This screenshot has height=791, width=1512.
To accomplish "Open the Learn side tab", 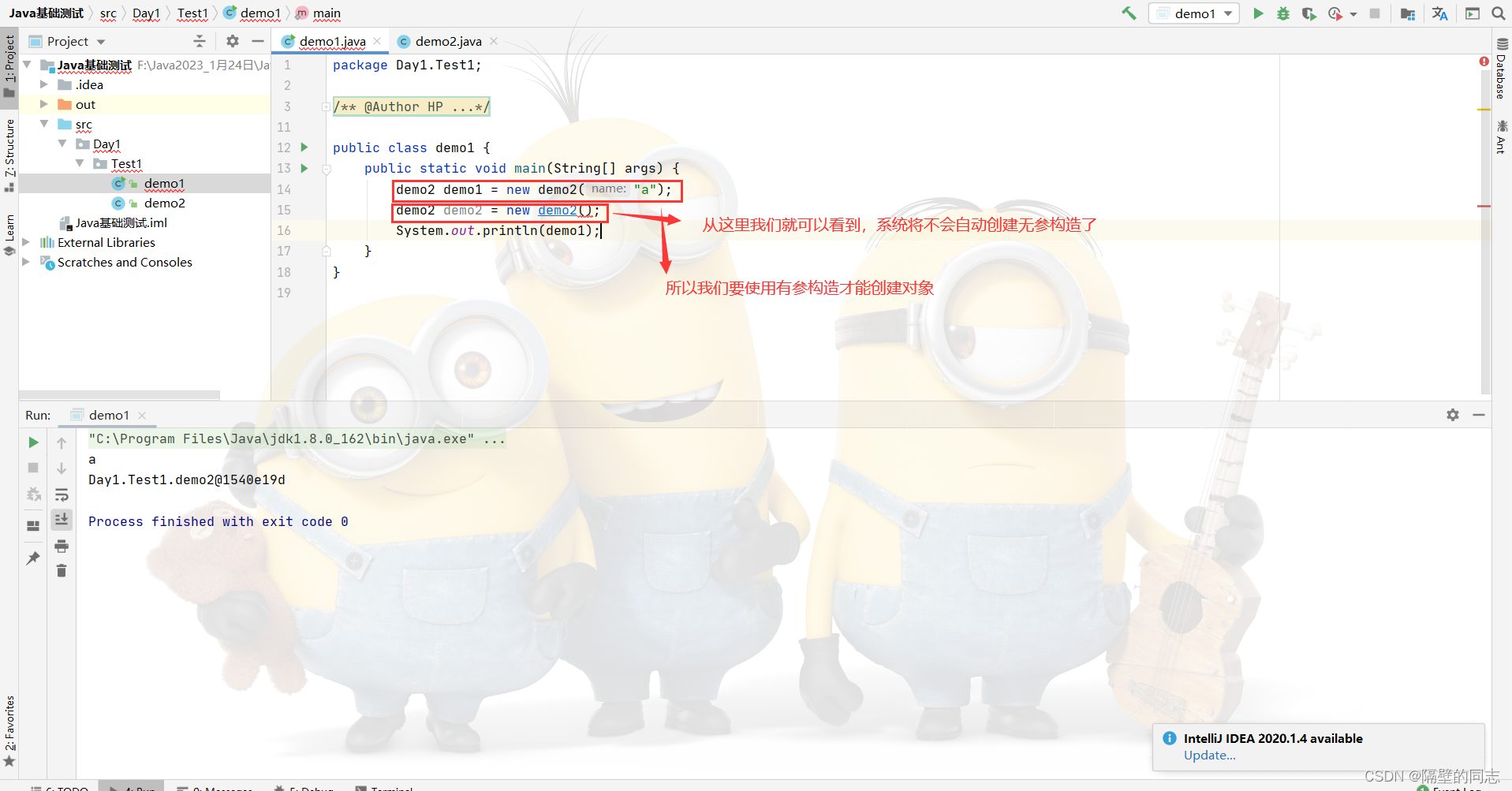I will (9, 235).
